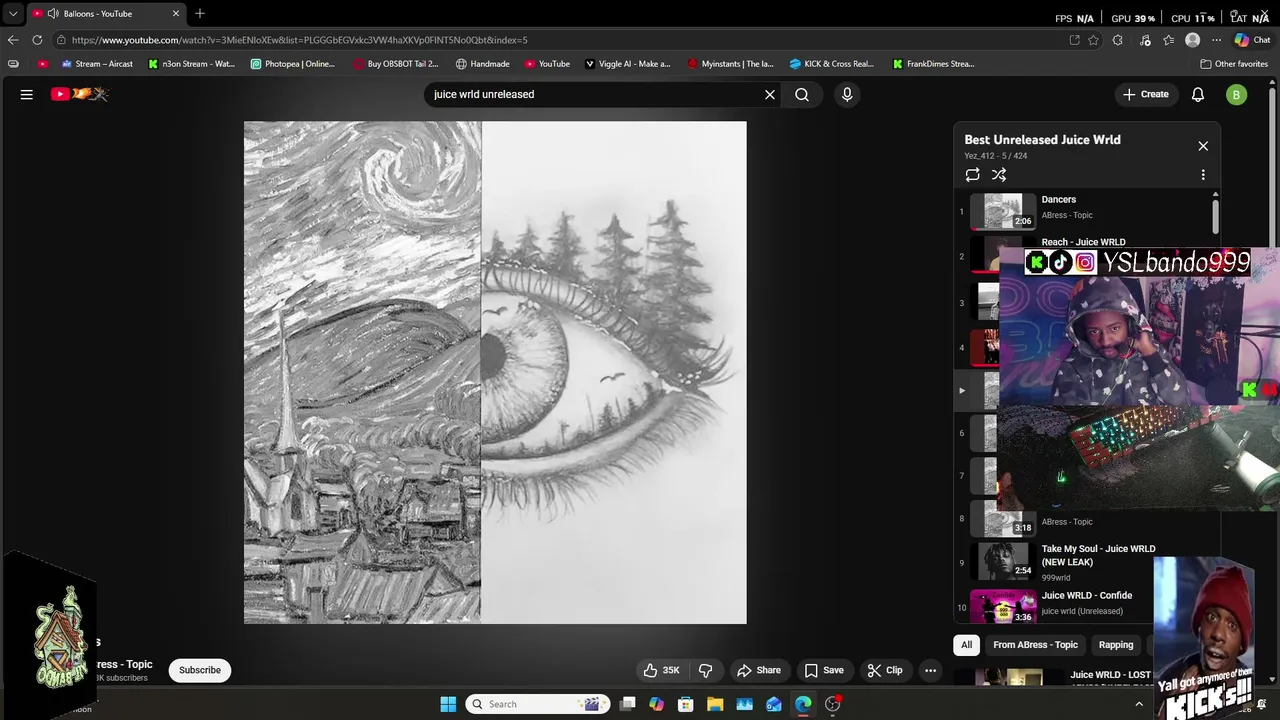
Task: Open the video three-dot more actions menu
Action: point(930,670)
